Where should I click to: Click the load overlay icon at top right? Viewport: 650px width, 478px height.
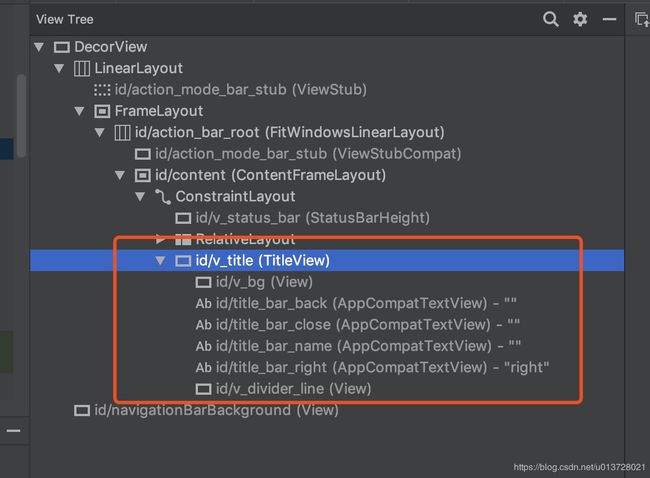click(x=642, y=19)
